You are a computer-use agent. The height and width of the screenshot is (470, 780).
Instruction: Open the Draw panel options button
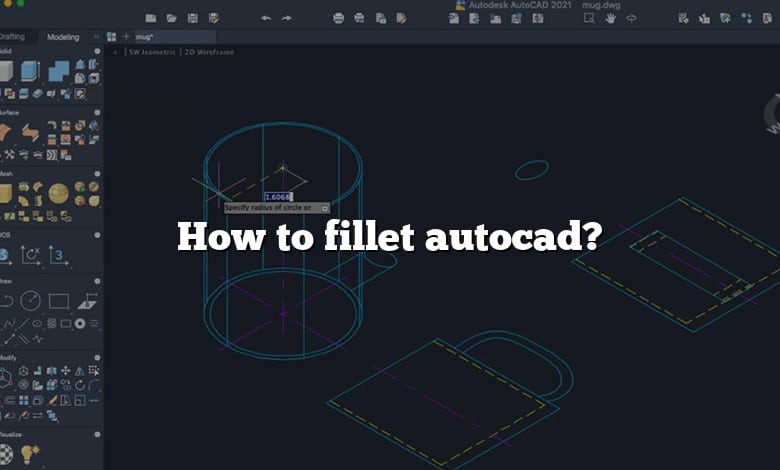(x=97, y=281)
